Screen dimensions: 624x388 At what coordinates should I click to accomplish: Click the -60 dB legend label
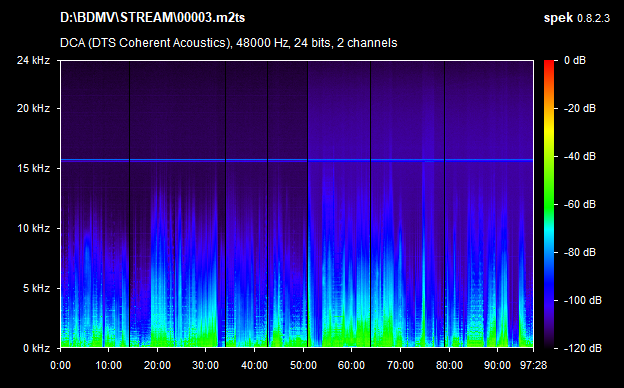[x=580, y=204]
